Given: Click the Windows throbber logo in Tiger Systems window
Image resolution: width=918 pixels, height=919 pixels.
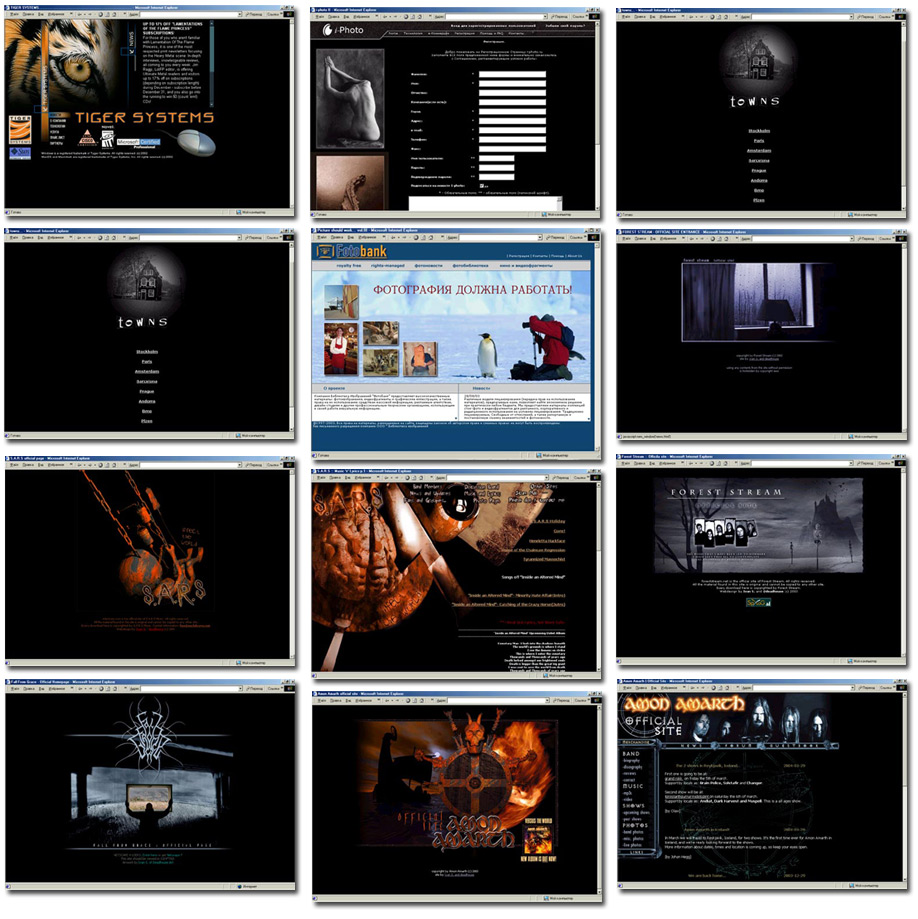Looking at the screenshot, I should point(288,15).
